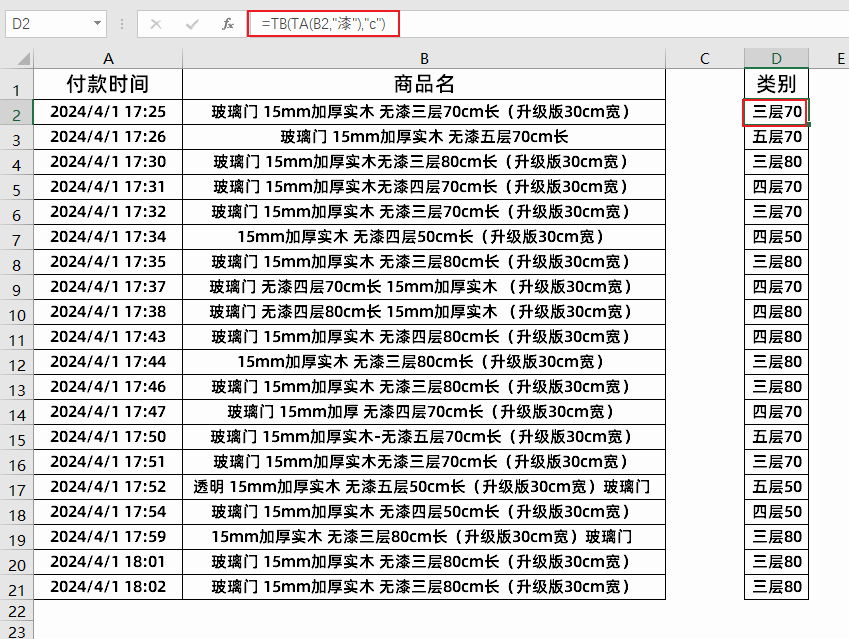Select cell D2 showing 三层70

[776, 112]
